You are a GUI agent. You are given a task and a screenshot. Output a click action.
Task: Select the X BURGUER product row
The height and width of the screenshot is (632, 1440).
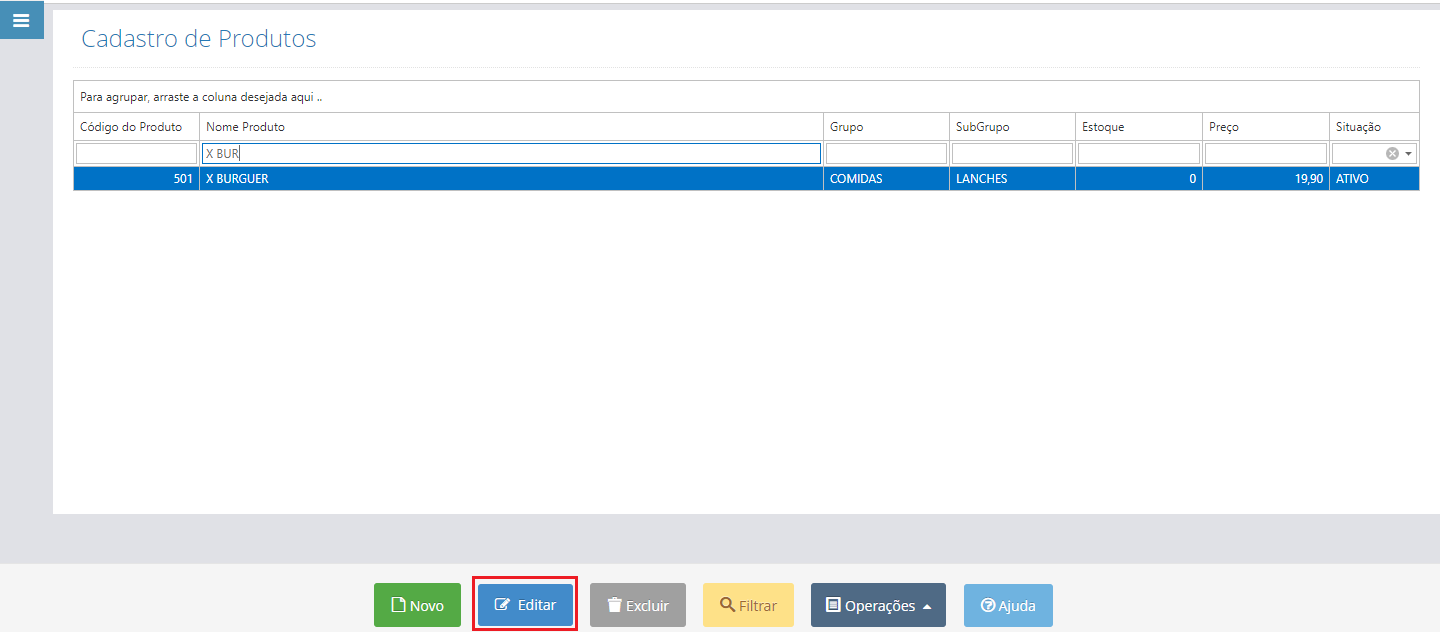click(746, 179)
